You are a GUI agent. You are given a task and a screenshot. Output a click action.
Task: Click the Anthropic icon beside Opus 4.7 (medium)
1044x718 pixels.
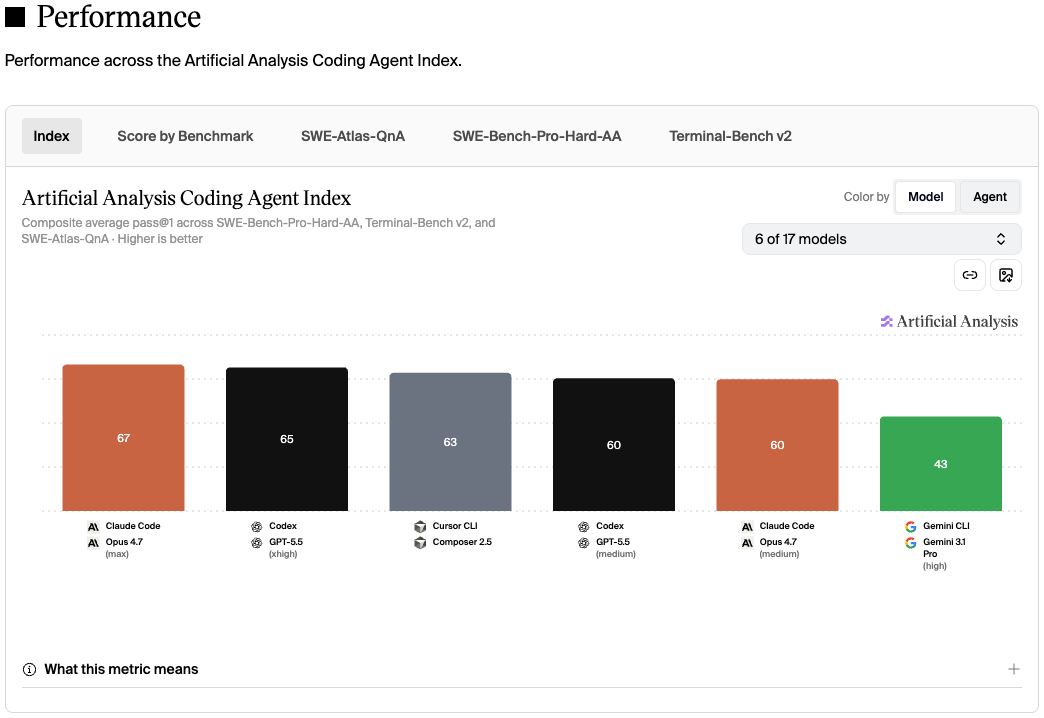point(747,543)
